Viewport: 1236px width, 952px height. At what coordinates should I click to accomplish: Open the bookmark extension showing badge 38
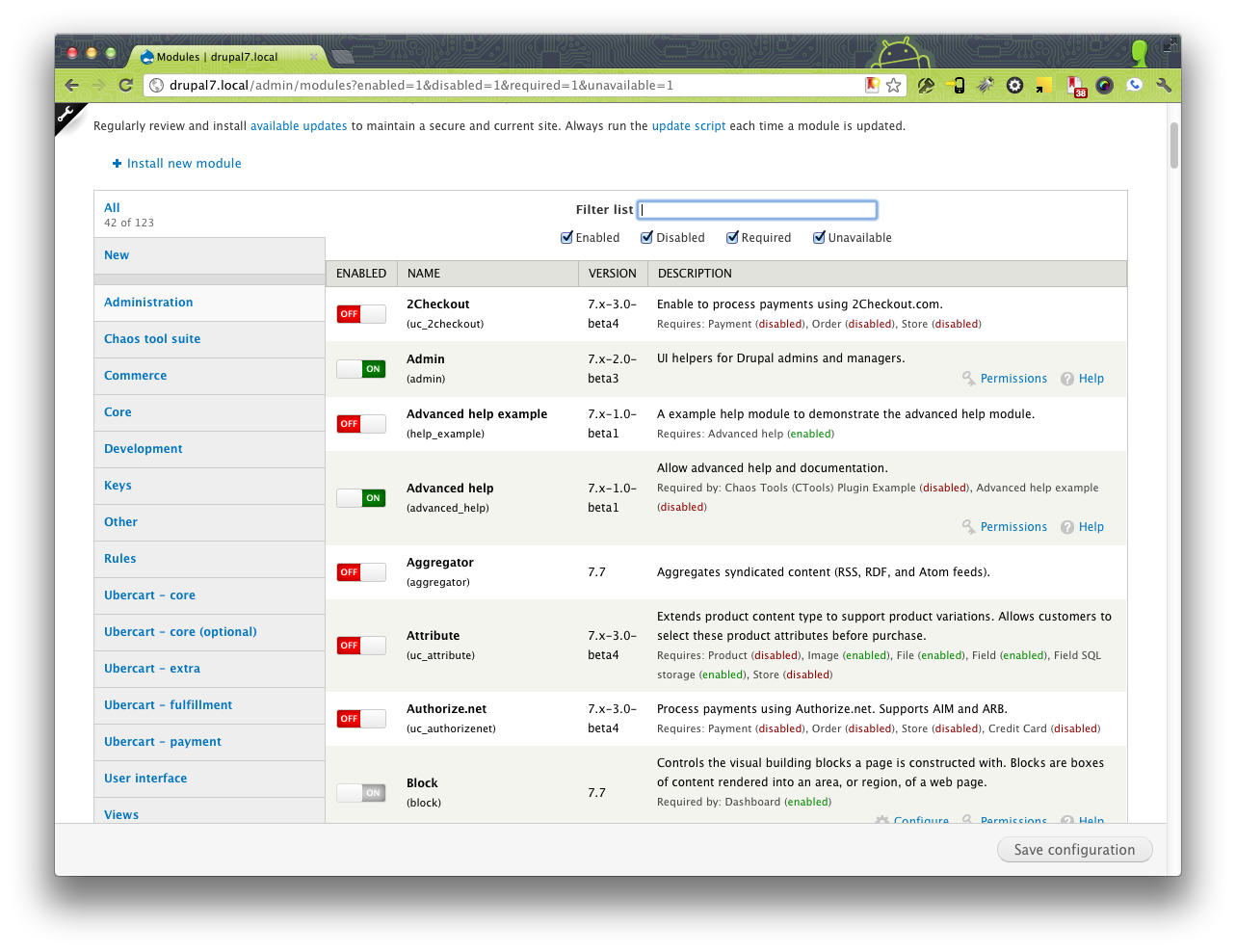tap(1076, 86)
